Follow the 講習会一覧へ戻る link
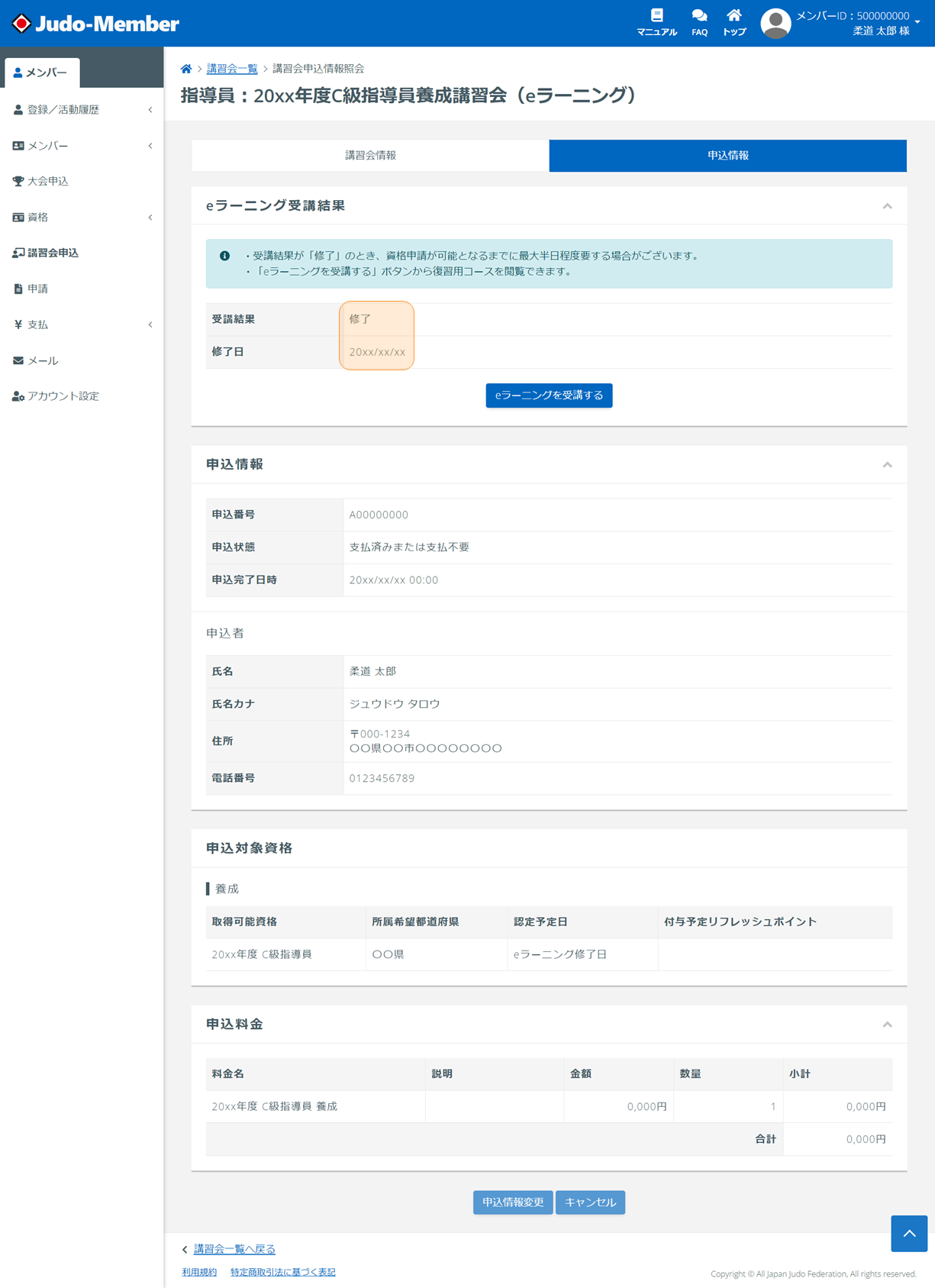Viewport: 935px width, 1288px height. point(234,1249)
